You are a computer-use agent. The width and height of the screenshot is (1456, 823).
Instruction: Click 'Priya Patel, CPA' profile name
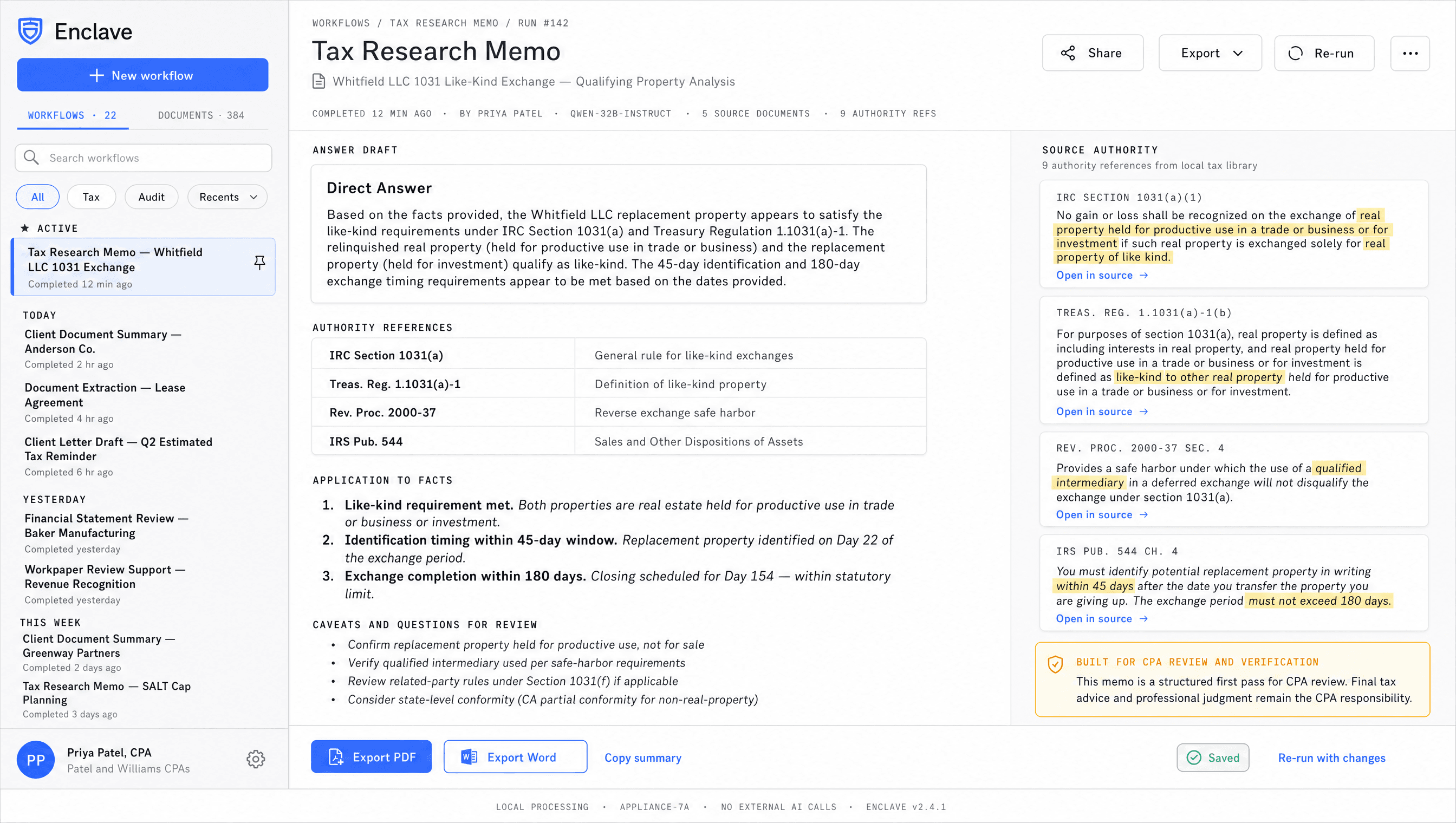(109, 753)
